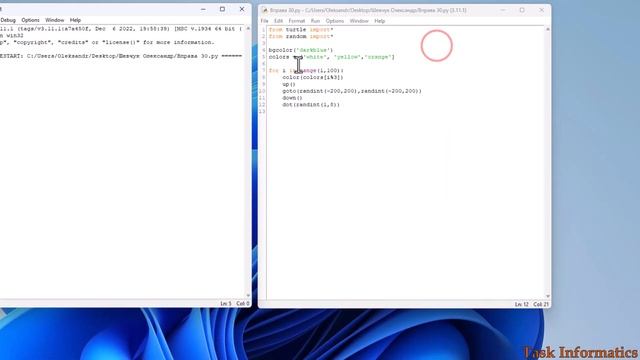Click the 'orange' string in colors list
The width and height of the screenshot is (640, 360).
378,57
